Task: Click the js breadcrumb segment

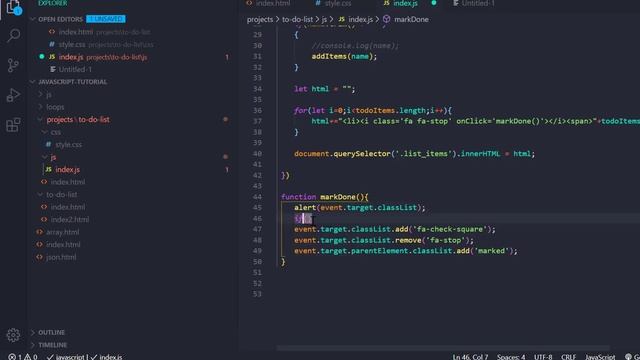Action: tap(324, 19)
